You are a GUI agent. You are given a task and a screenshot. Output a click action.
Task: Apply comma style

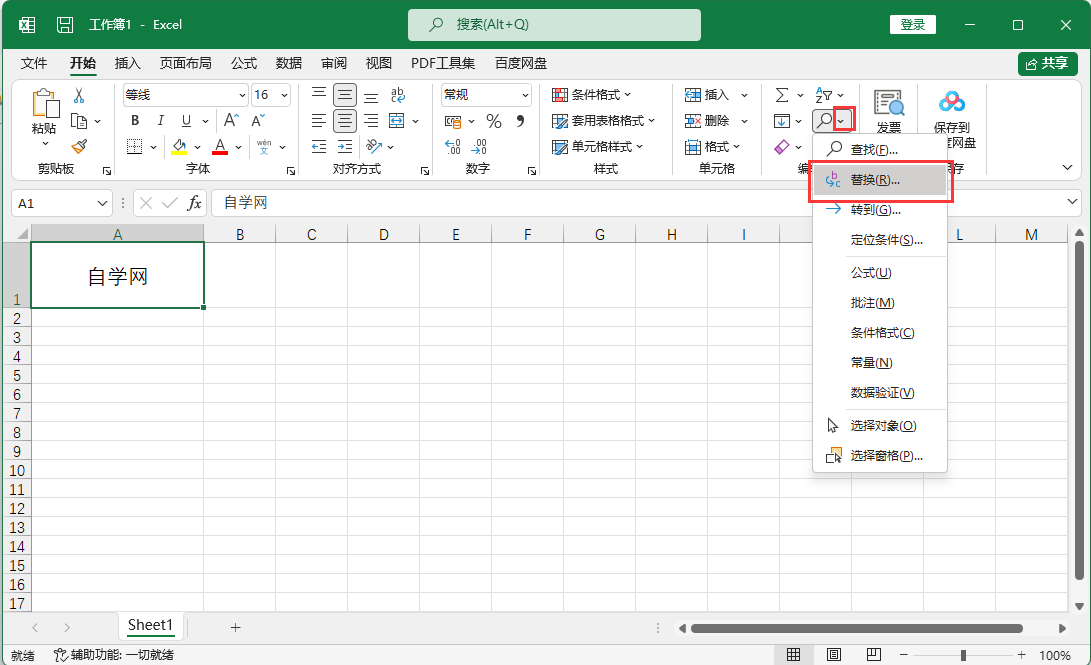[520, 121]
